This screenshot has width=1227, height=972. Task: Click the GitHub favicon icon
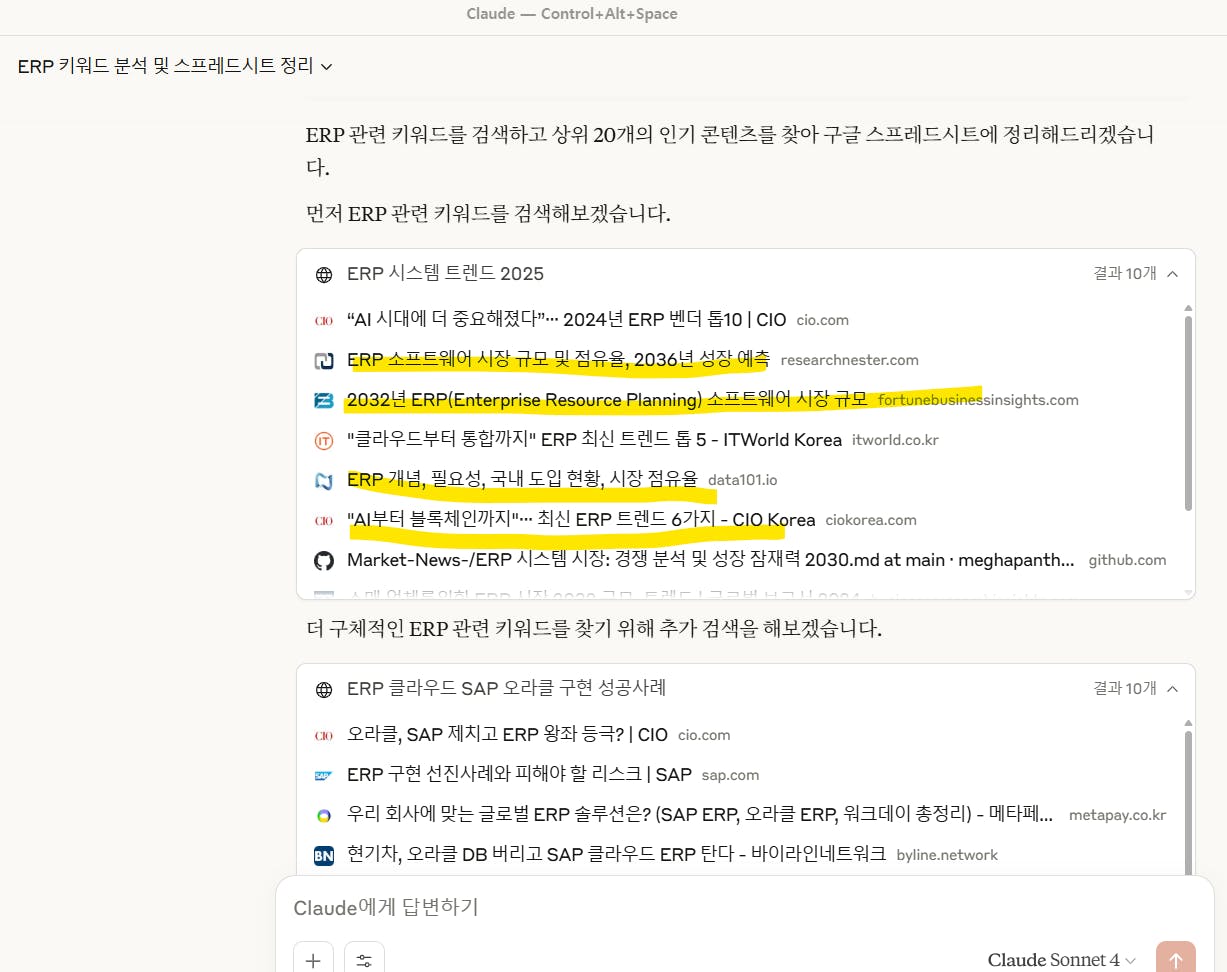[324, 561]
